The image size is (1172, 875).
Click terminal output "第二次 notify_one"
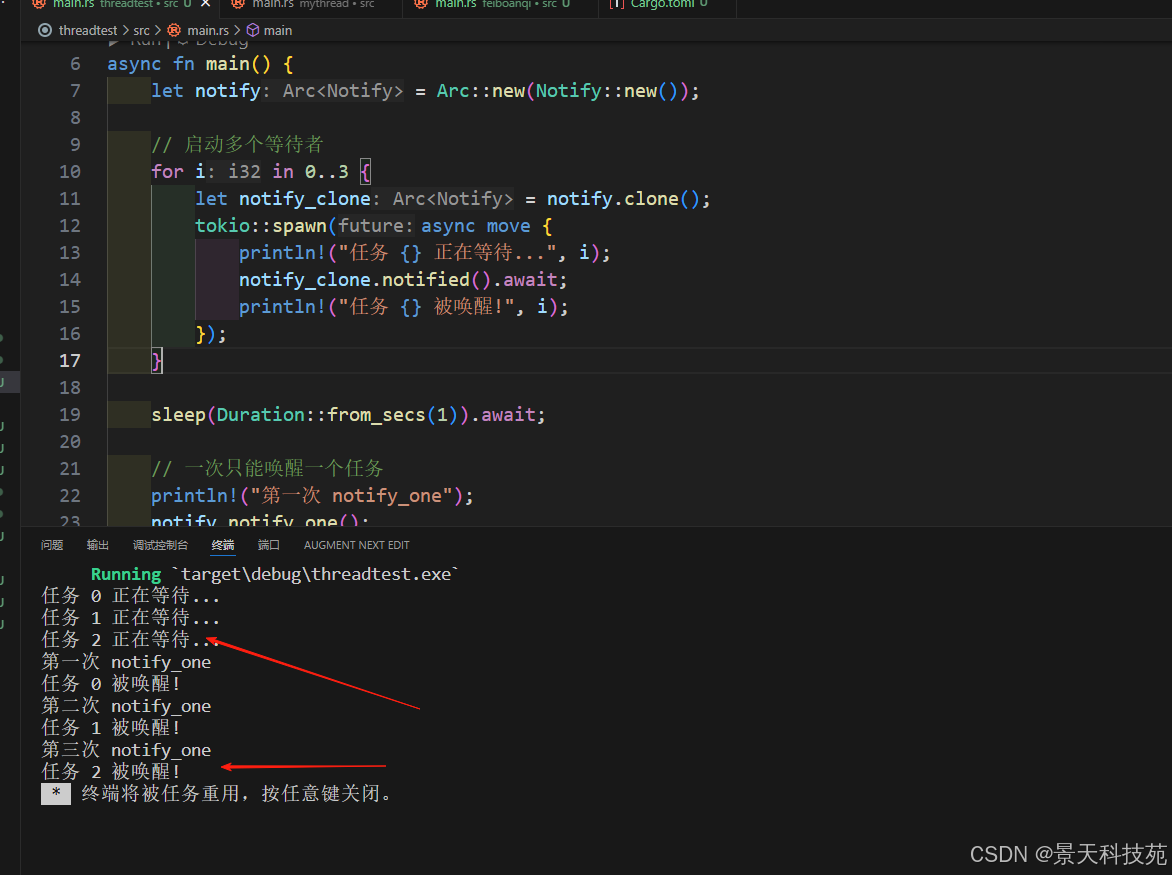(126, 706)
